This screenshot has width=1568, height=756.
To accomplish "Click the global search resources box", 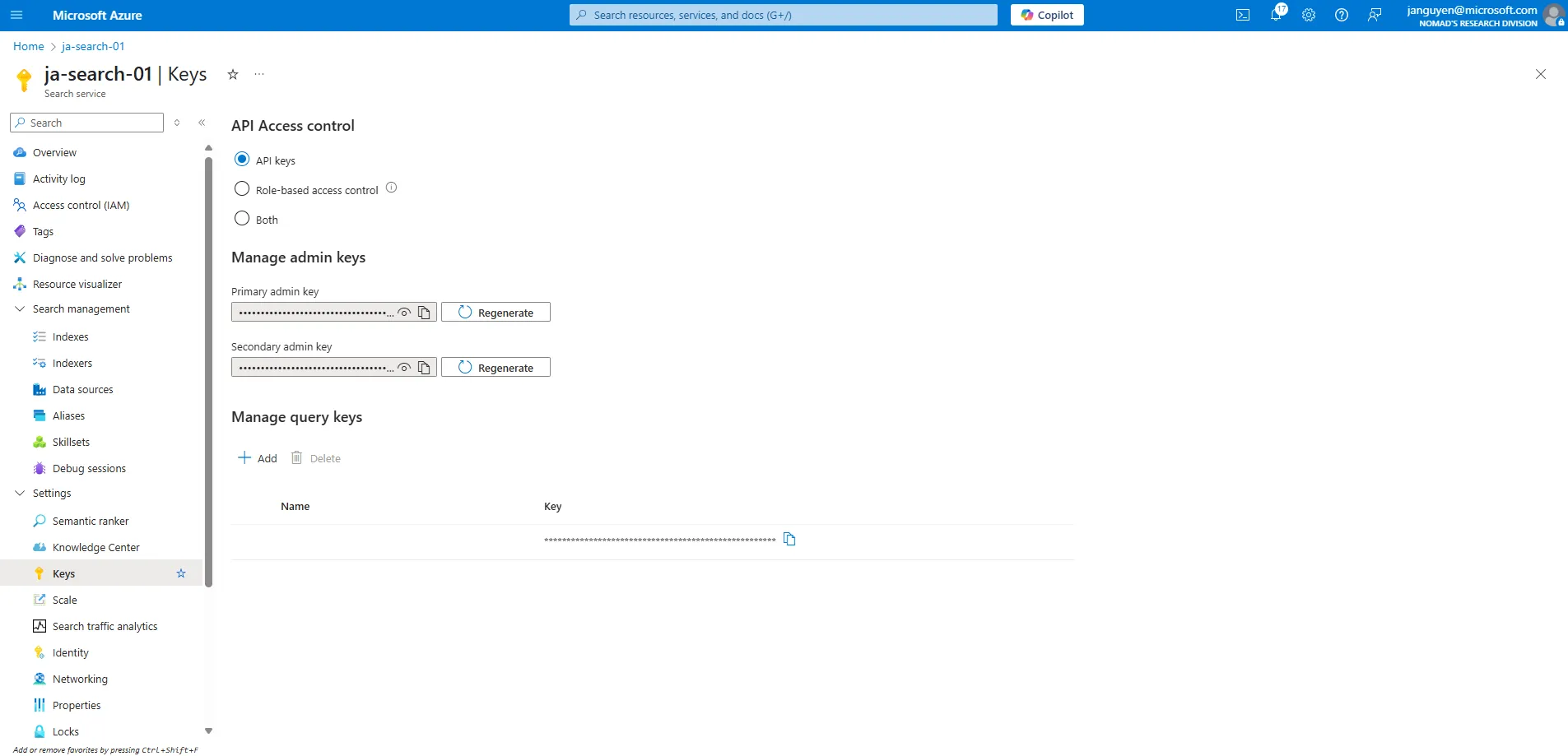I will 783,15.
